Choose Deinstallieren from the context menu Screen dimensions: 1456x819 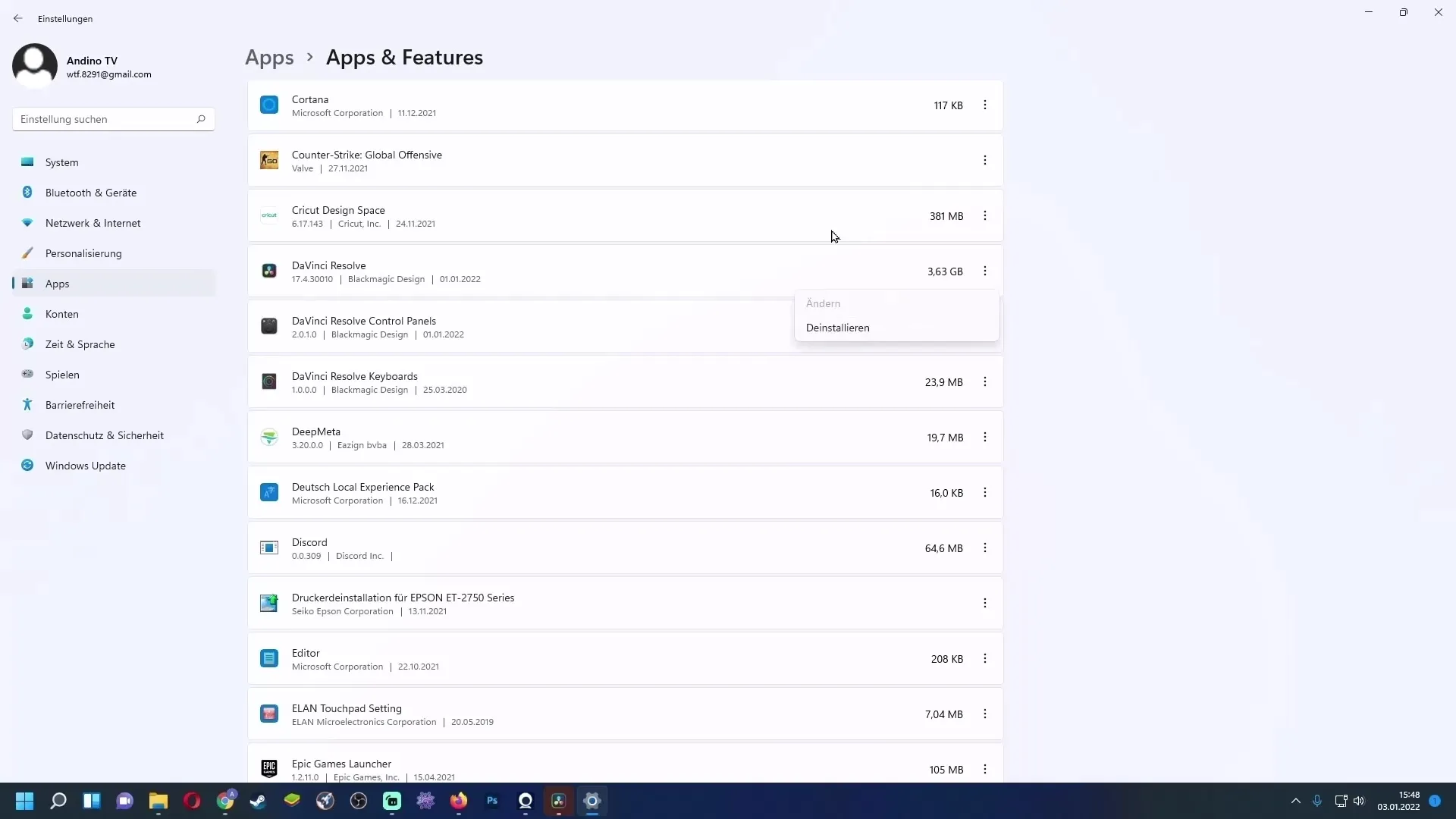point(896,328)
